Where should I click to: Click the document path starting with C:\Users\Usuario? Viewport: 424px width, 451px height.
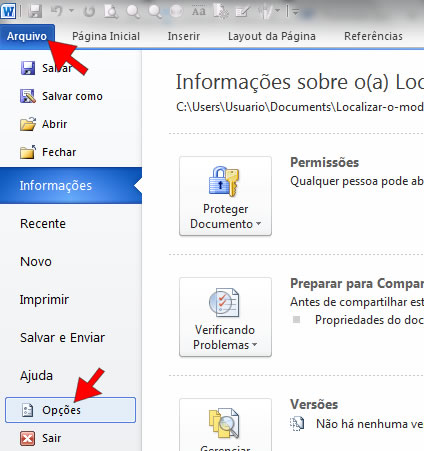point(300,107)
